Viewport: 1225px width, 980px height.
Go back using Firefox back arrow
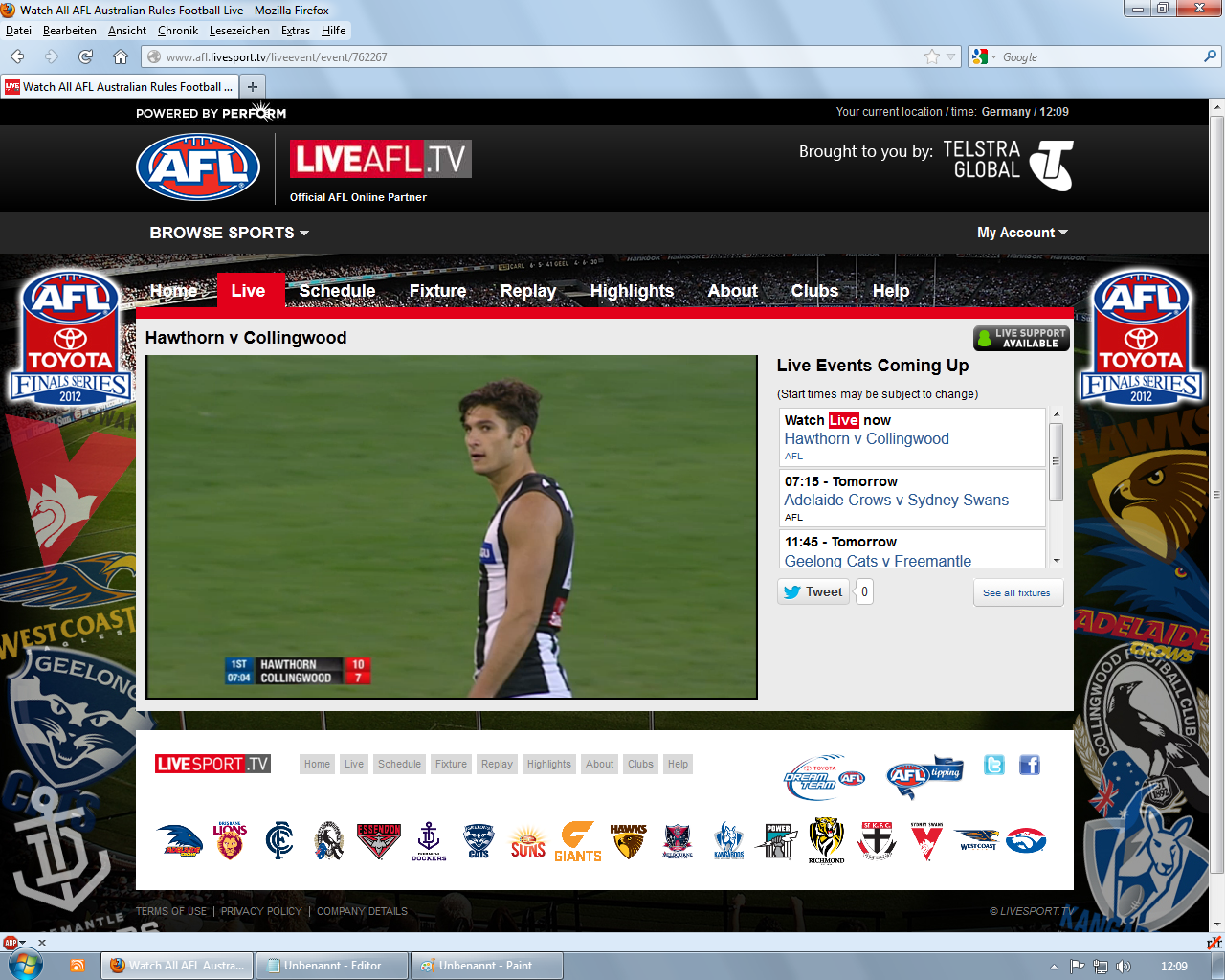coord(18,57)
